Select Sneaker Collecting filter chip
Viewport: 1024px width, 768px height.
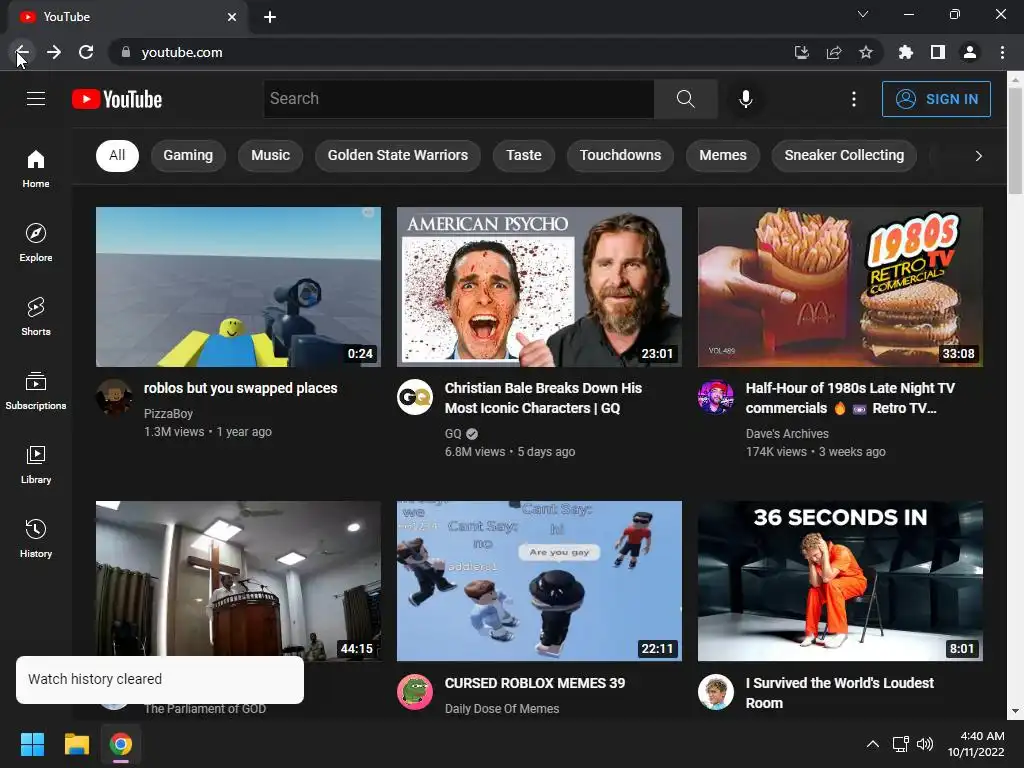(844, 155)
